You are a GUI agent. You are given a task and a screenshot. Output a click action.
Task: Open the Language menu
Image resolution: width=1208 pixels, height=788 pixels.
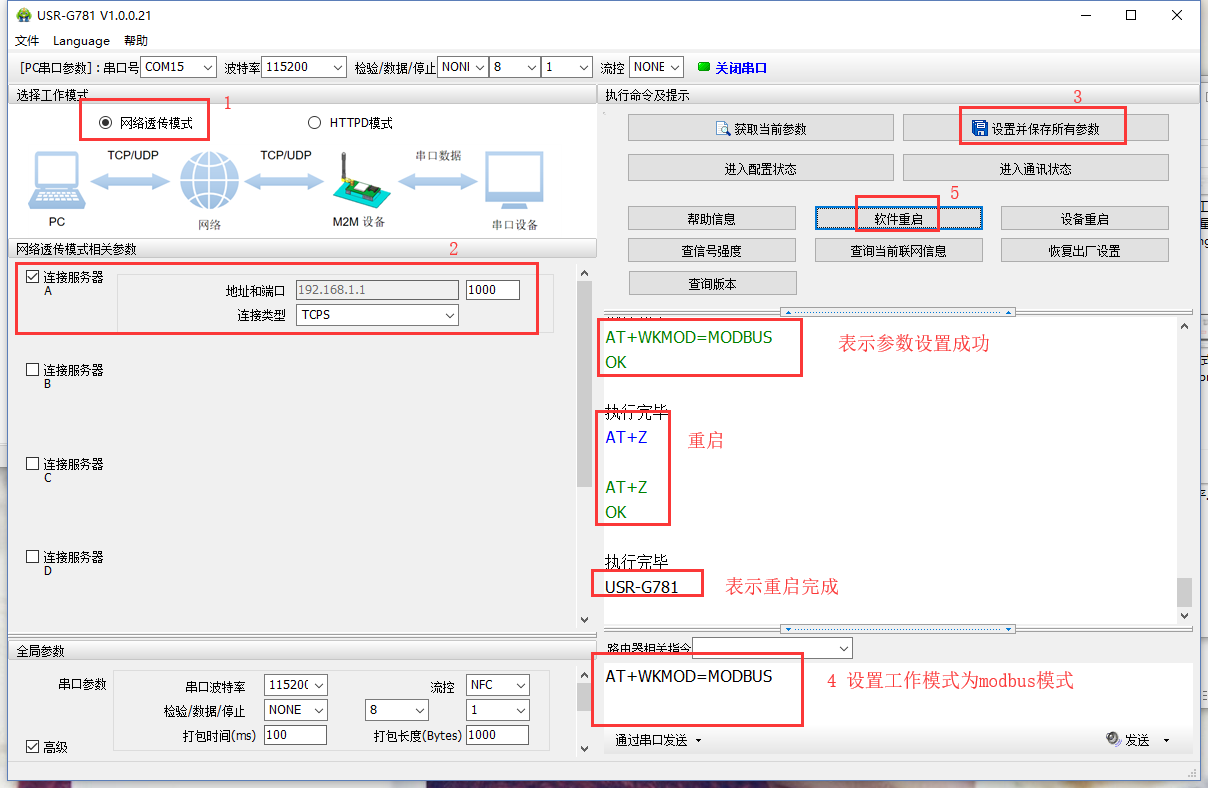coord(81,41)
